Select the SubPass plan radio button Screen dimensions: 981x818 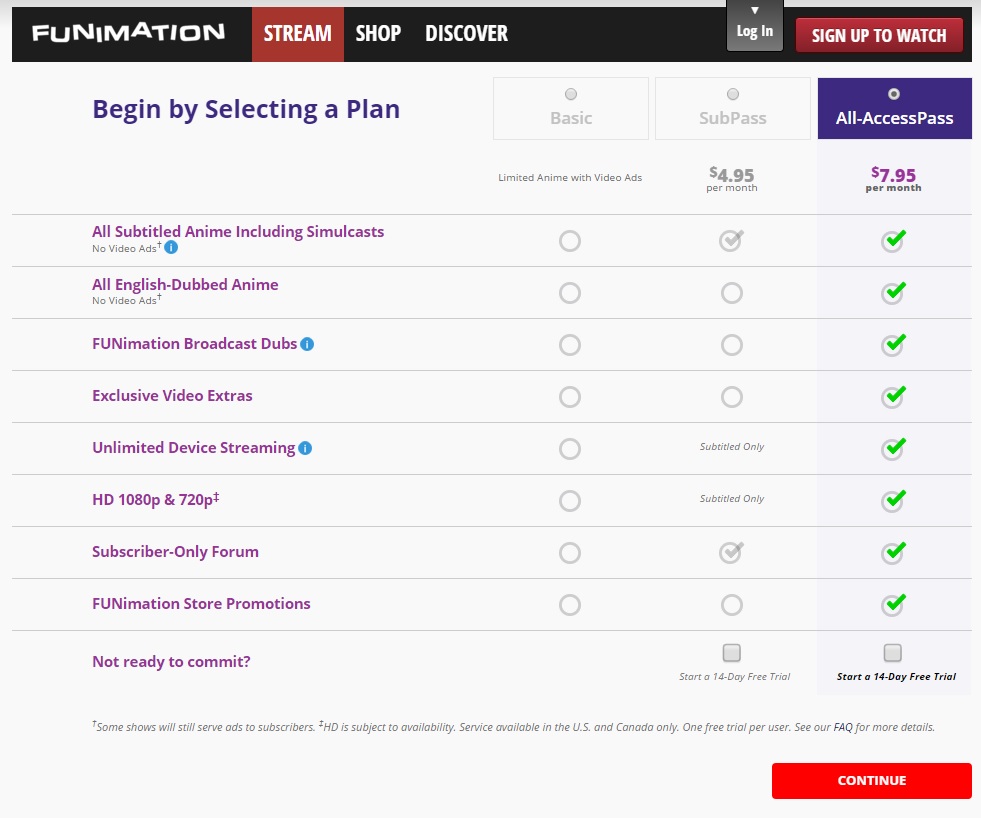tap(733, 94)
